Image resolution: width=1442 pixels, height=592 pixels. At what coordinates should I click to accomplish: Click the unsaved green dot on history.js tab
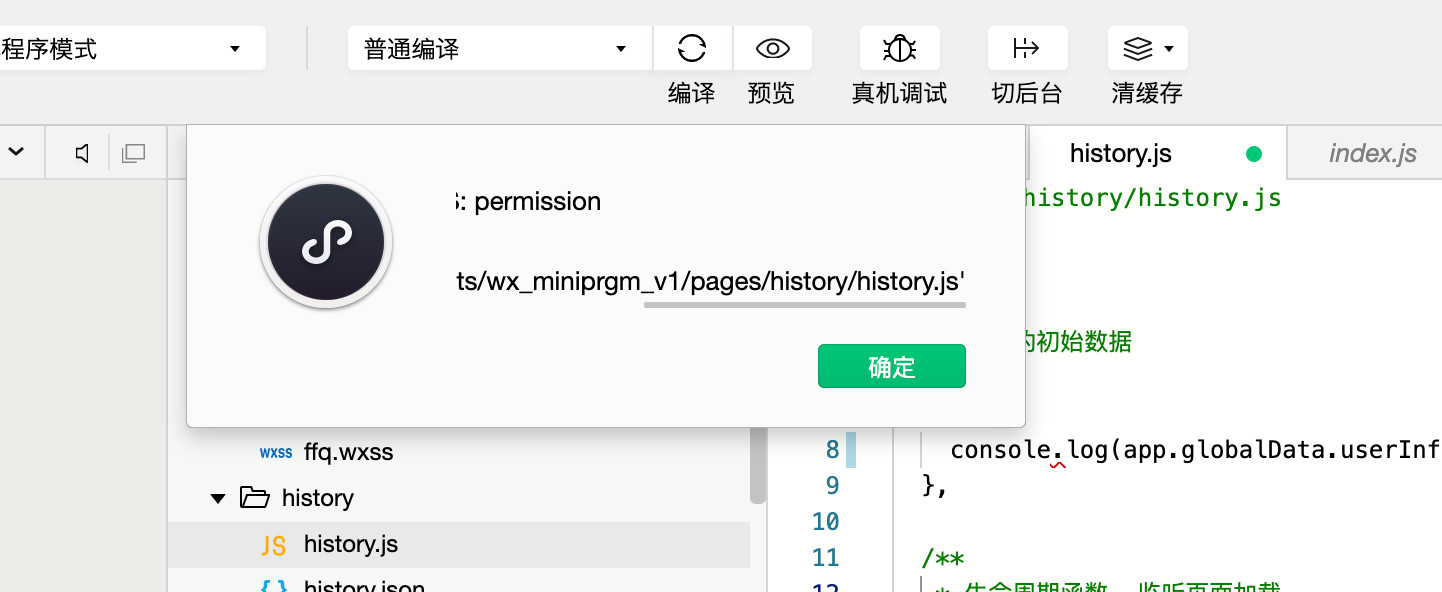pyautogui.click(x=1253, y=154)
